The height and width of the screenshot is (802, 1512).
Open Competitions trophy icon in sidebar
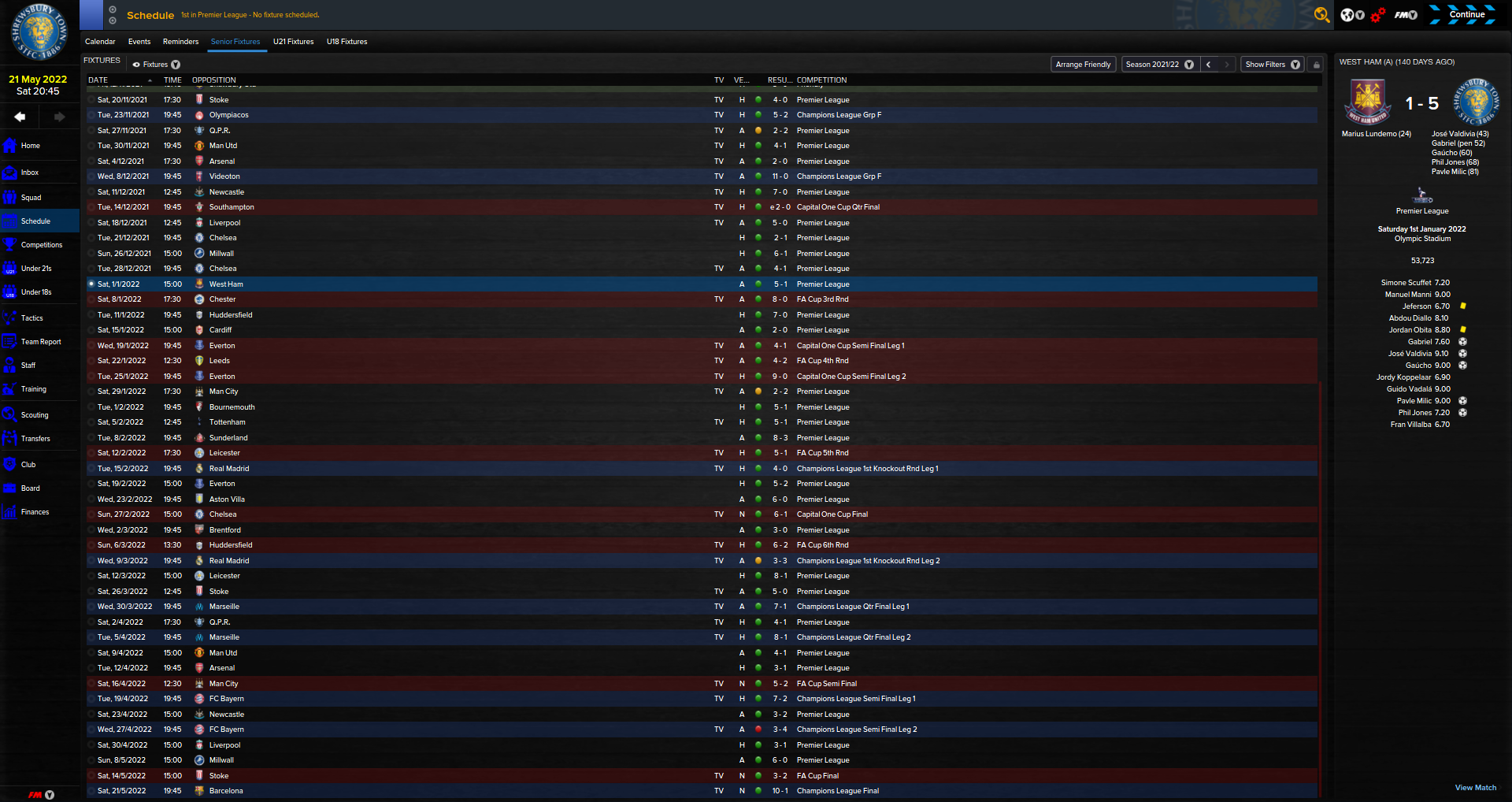pyautogui.click(x=9, y=245)
